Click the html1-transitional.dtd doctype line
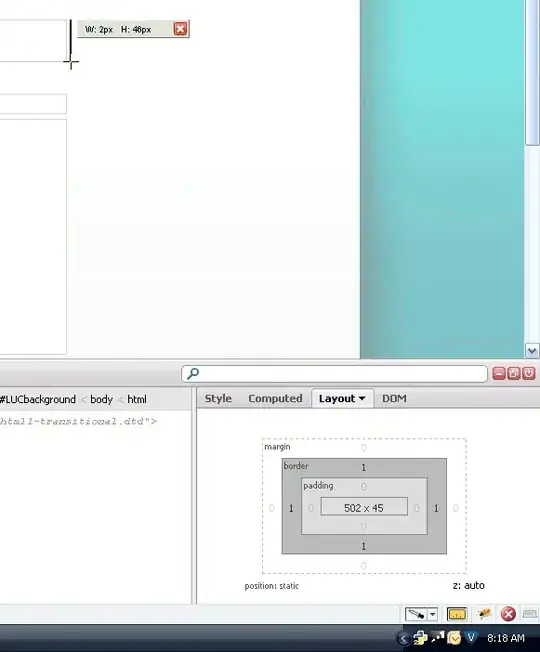This screenshot has height=652, width=540. click(x=78, y=421)
